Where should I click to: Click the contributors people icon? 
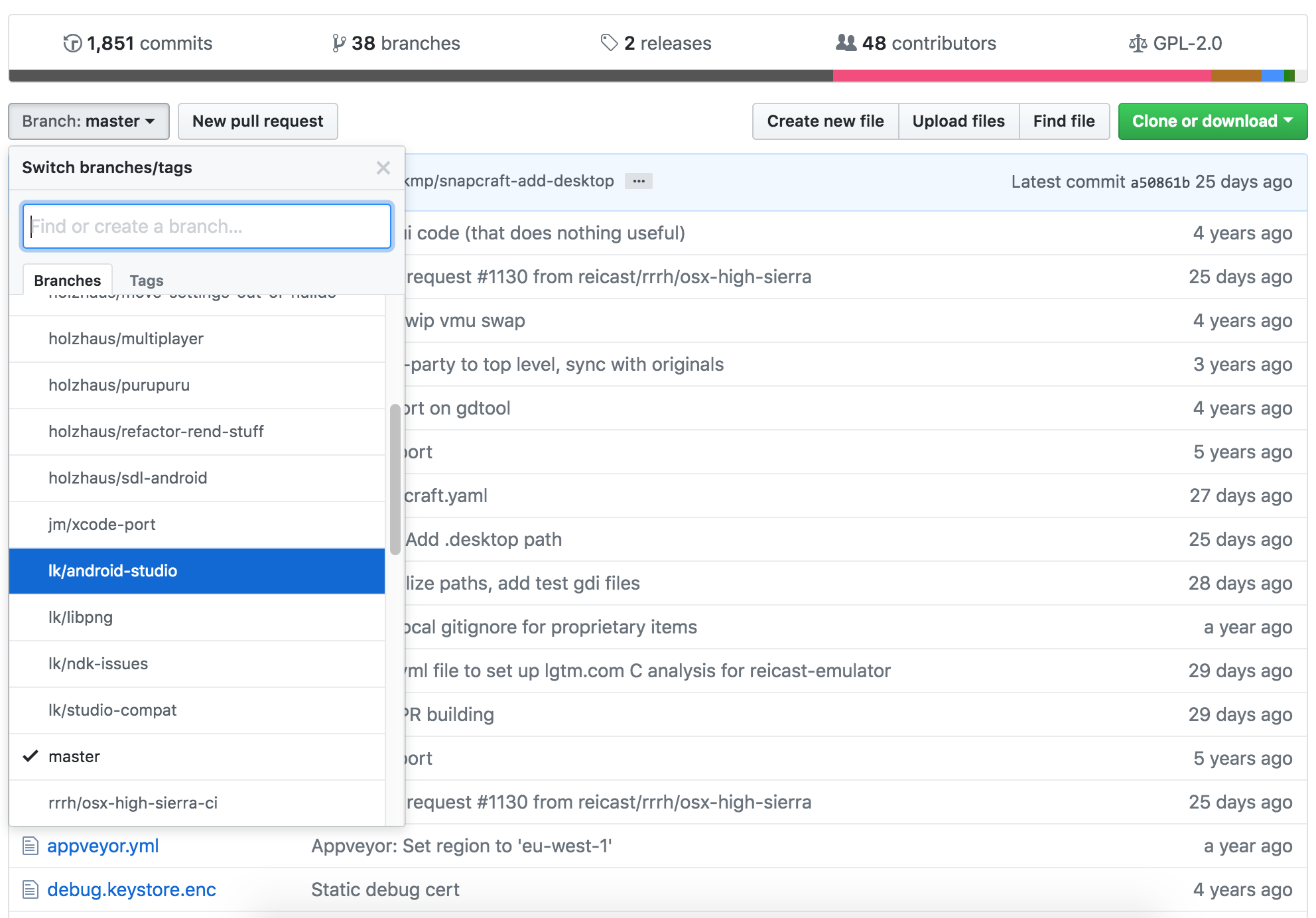click(846, 43)
